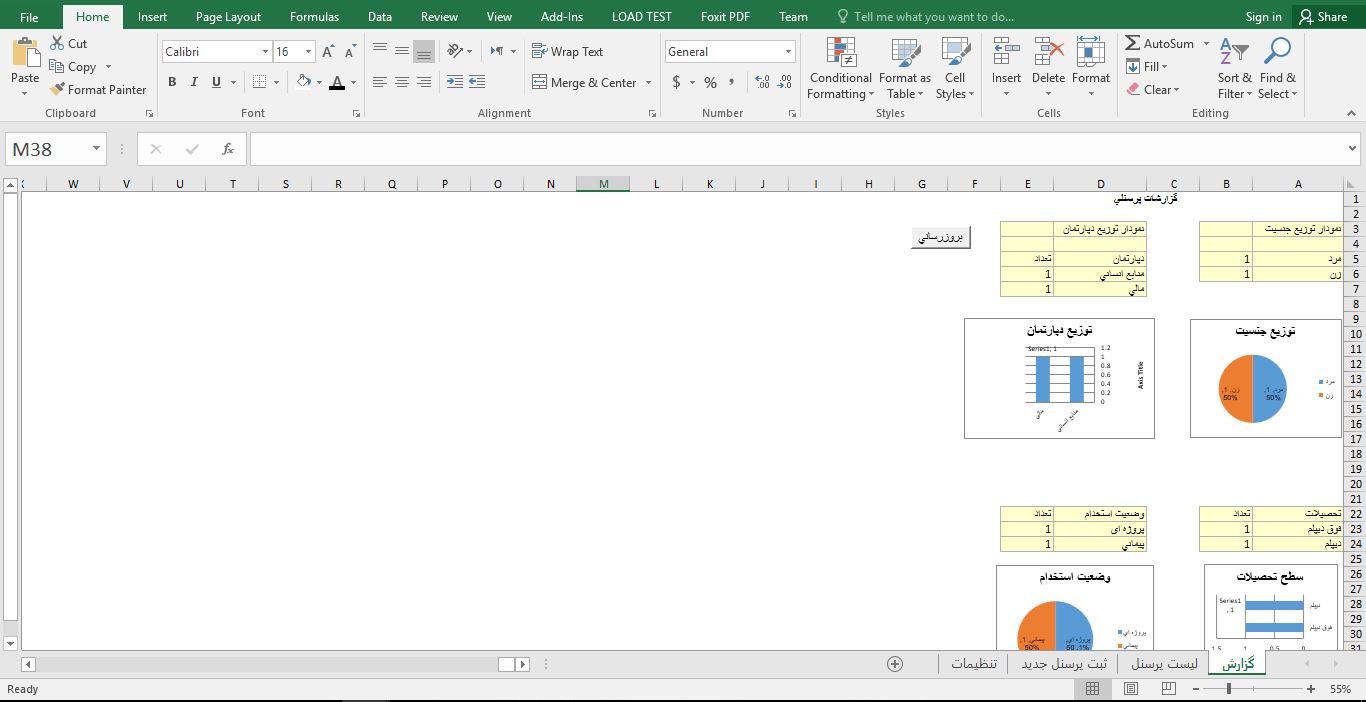Toggle Wrap Text option

click(567, 52)
